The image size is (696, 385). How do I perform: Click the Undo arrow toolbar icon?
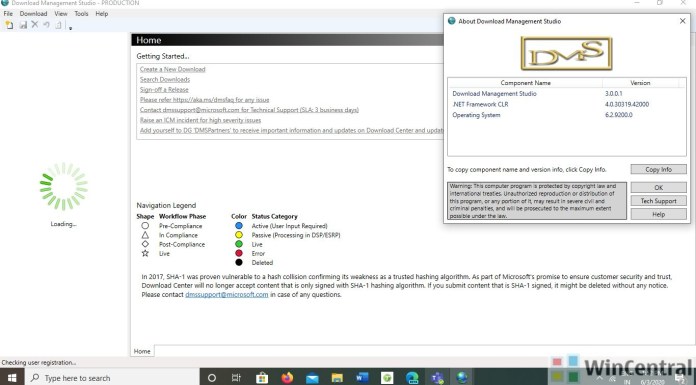[x=46, y=25]
